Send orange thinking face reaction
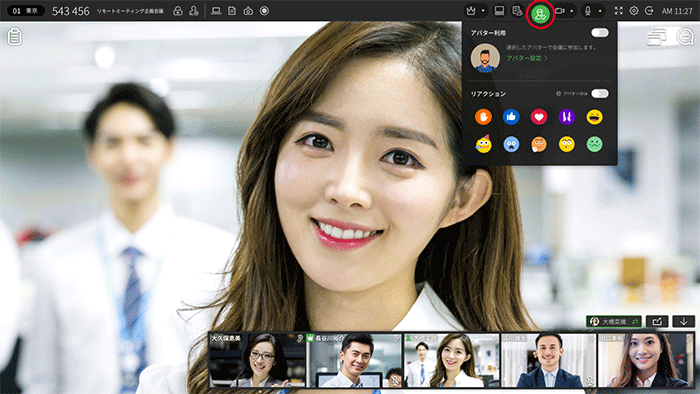700x394 pixels. point(539,144)
